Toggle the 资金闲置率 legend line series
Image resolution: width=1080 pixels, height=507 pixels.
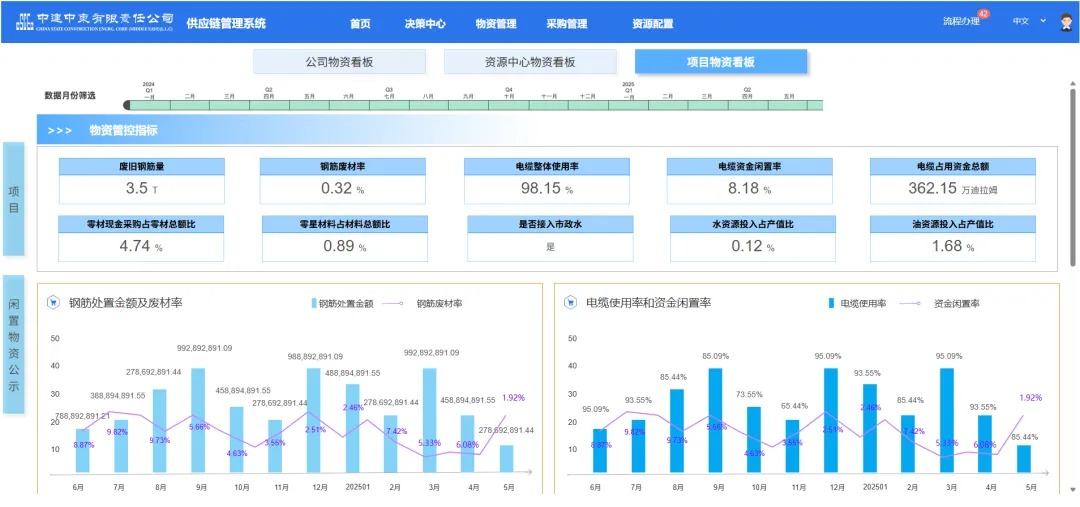(x=939, y=303)
